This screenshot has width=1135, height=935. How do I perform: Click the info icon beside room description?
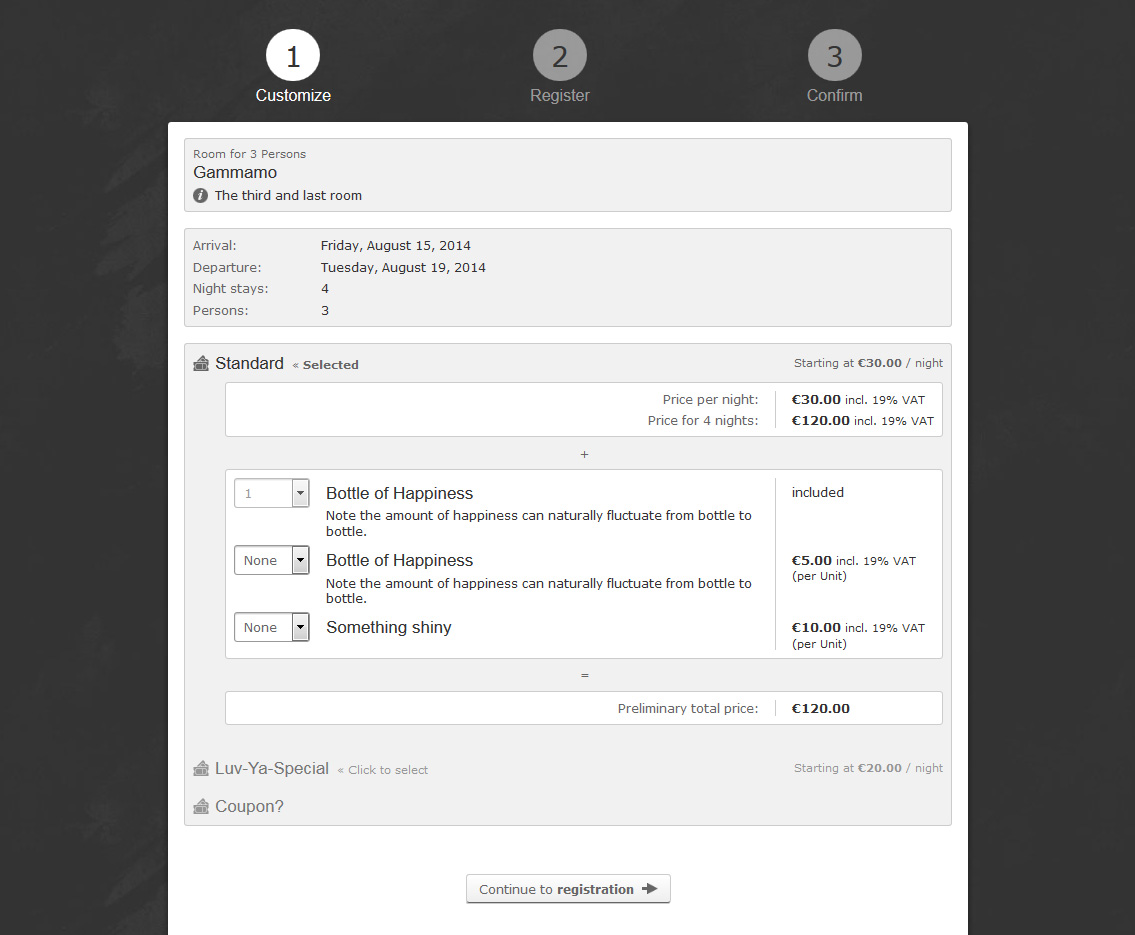tap(200, 196)
